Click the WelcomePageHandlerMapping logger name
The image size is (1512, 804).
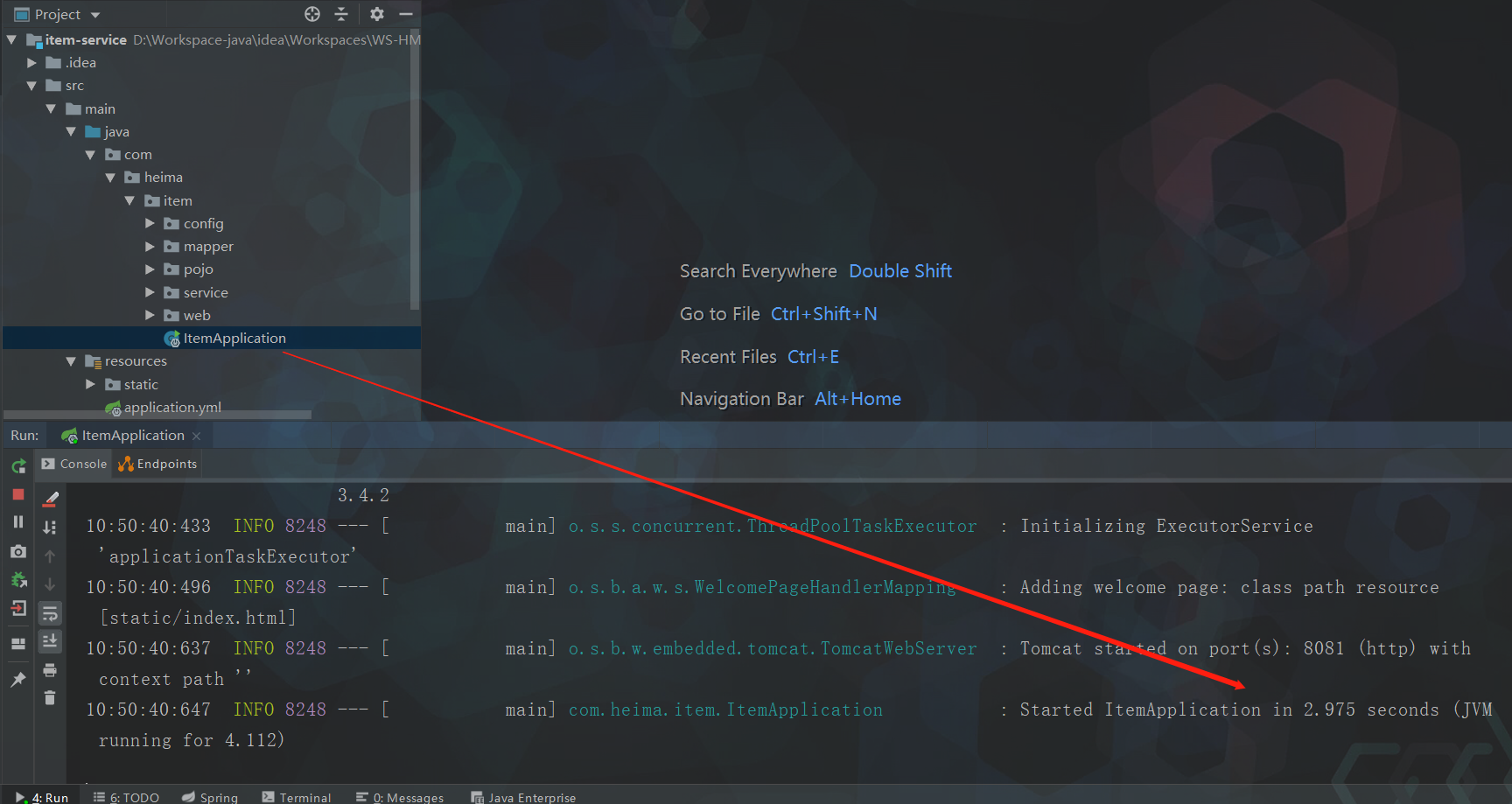pyautogui.click(x=762, y=587)
